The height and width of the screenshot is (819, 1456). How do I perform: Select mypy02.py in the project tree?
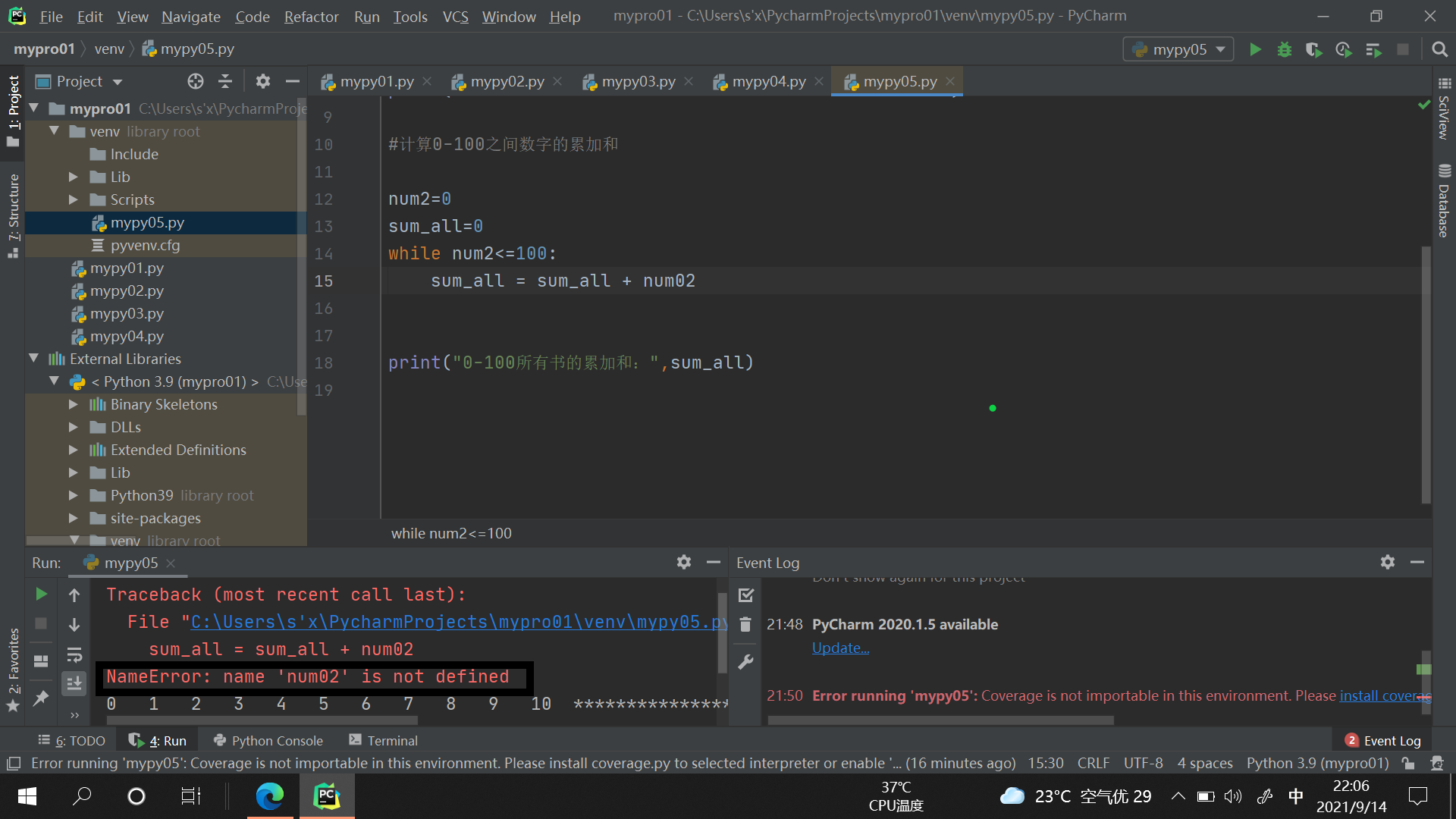[x=127, y=290]
